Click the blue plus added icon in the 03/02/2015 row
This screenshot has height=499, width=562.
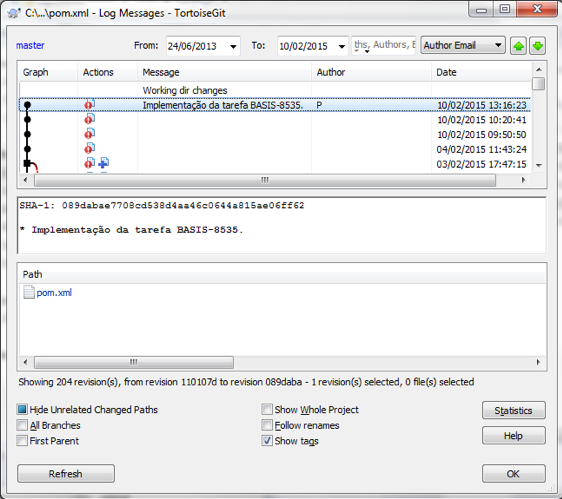tap(104, 163)
